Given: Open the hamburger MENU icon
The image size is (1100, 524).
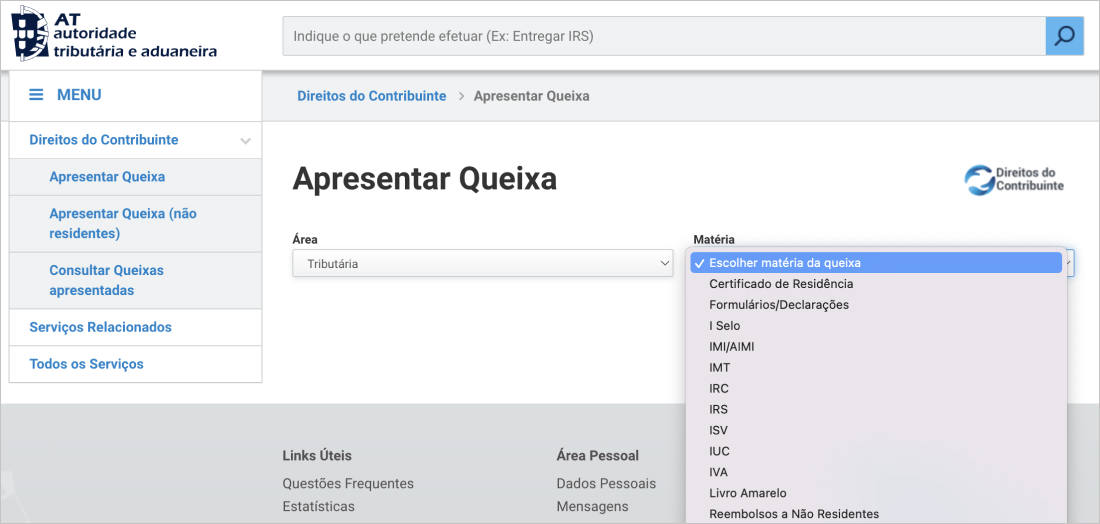Looking at the screenshot, I should click(36, 95).
